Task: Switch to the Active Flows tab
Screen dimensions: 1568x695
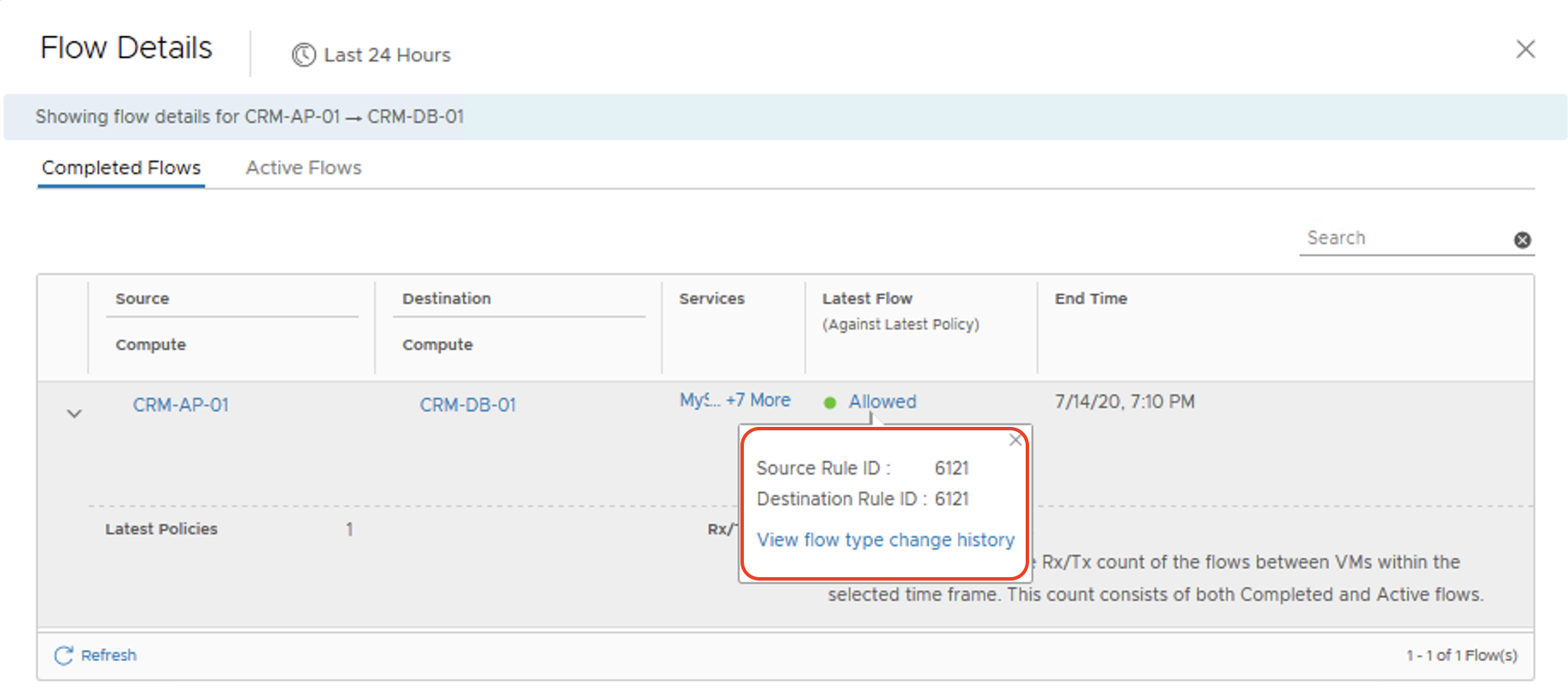Action: point(303,167)
